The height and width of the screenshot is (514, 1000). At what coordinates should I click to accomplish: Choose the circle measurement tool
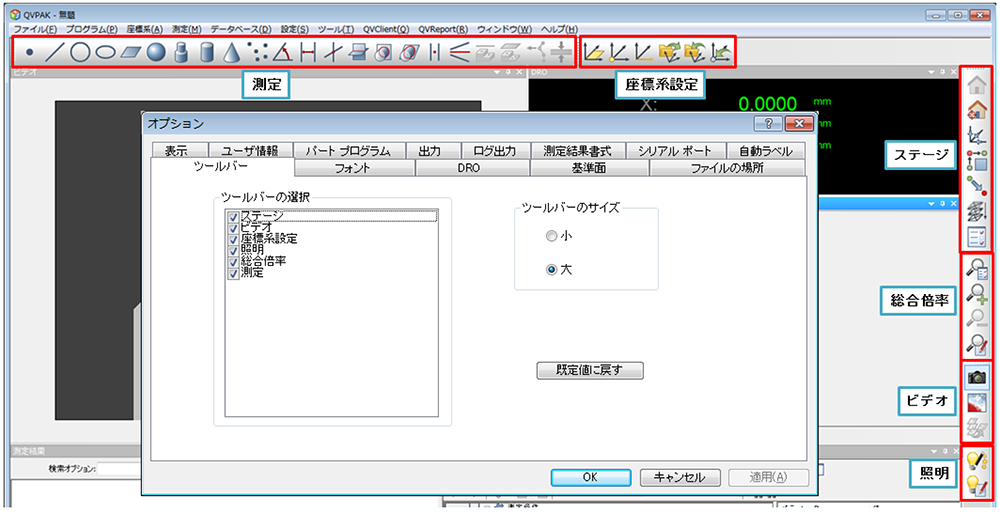click(81, 53)
